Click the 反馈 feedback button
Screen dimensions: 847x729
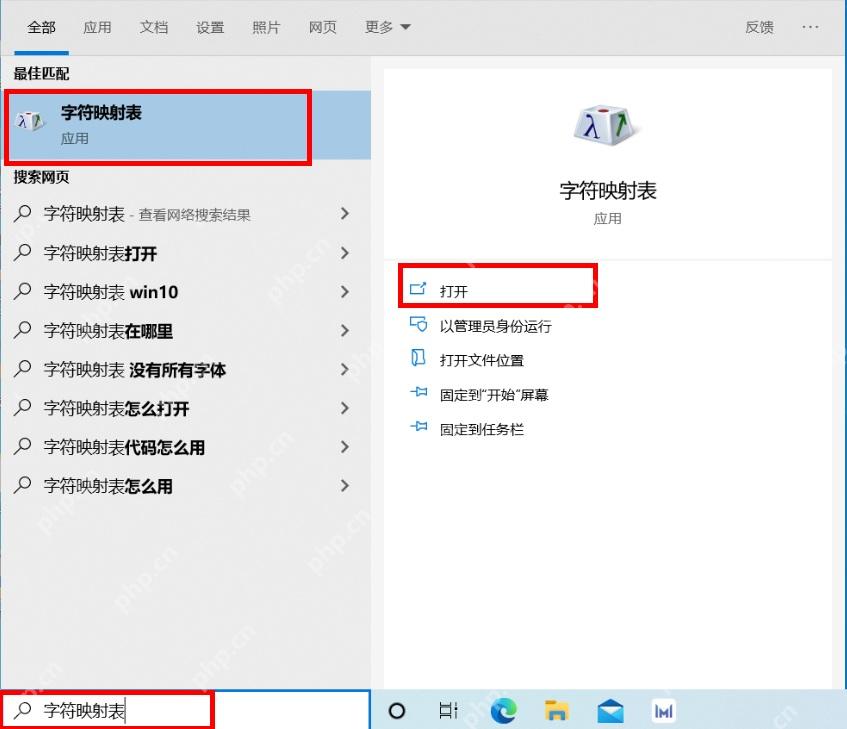(x=759, y=27)
